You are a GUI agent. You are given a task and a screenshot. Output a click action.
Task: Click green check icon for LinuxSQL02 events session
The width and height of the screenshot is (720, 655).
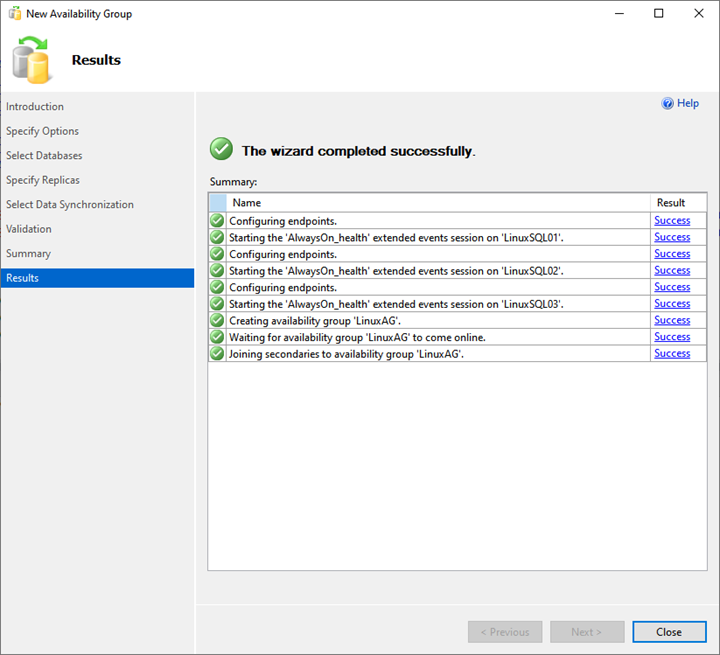(217, 271)
